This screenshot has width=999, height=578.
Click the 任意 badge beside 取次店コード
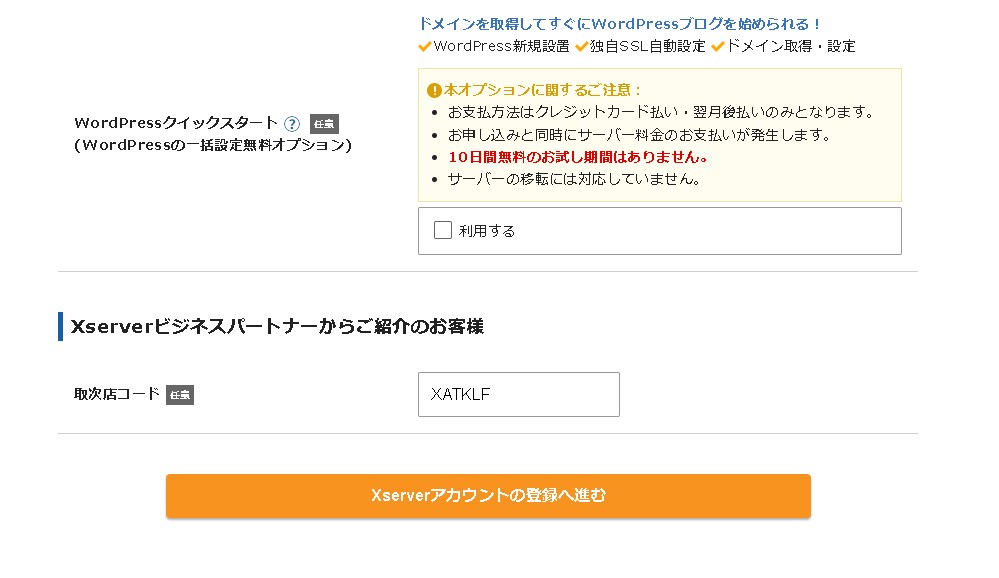[180, 395]
